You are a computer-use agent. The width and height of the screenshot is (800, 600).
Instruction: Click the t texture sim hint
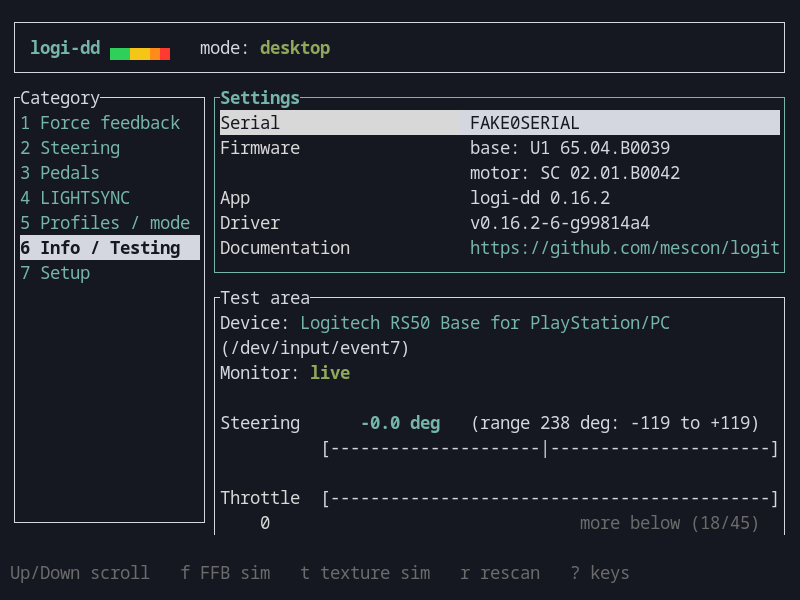[365, 573]
